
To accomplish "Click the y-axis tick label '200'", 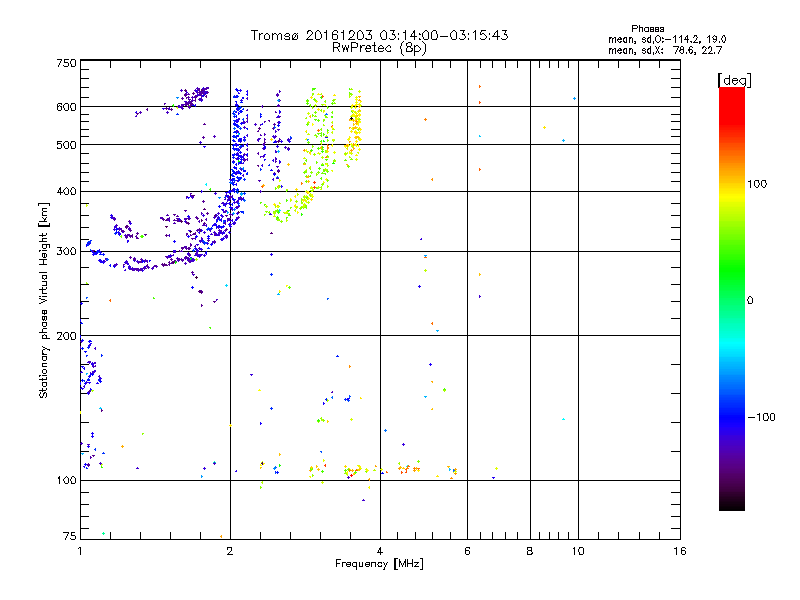I will 66,336.
